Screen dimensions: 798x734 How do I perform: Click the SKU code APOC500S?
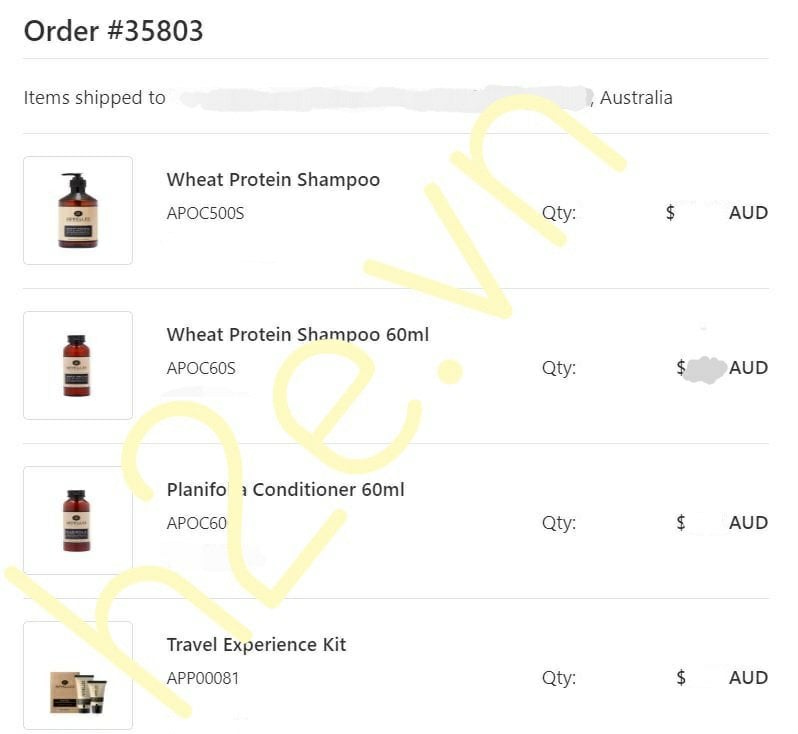(x=205, y=213)
